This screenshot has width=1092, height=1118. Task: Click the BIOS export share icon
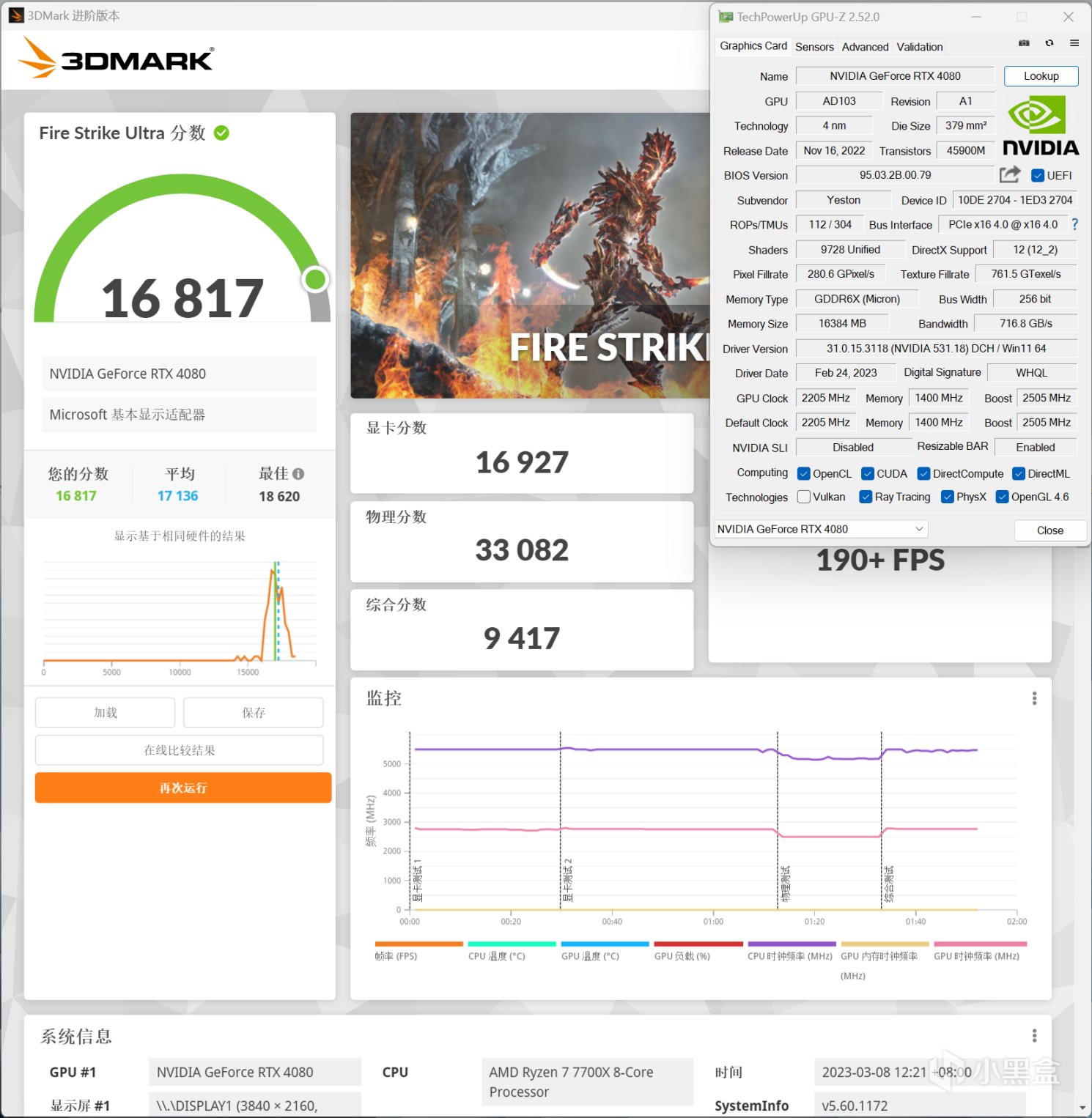[x=1010, y=174]
